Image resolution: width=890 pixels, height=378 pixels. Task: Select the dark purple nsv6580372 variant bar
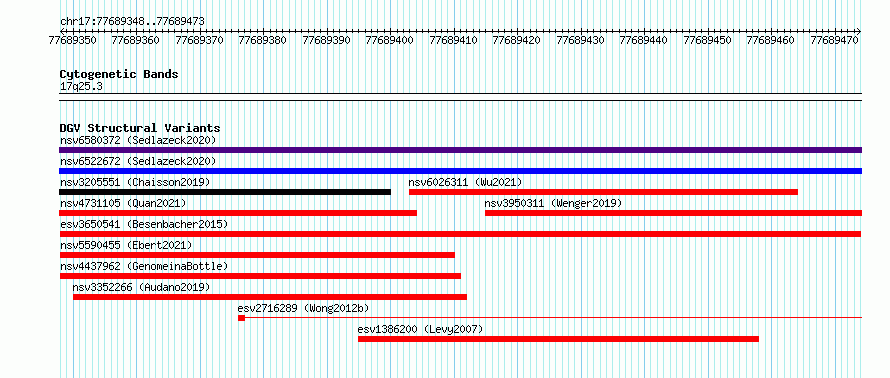[460, 150]
